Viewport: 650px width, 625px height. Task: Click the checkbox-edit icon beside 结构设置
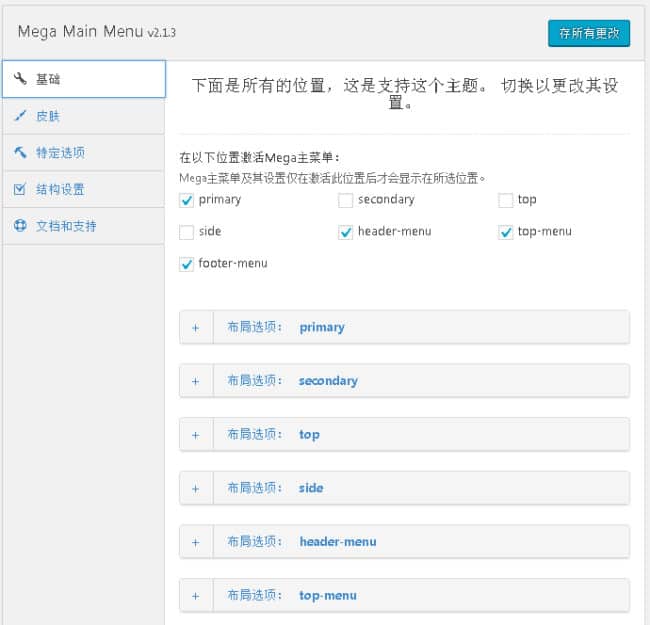tap(20, 189)
